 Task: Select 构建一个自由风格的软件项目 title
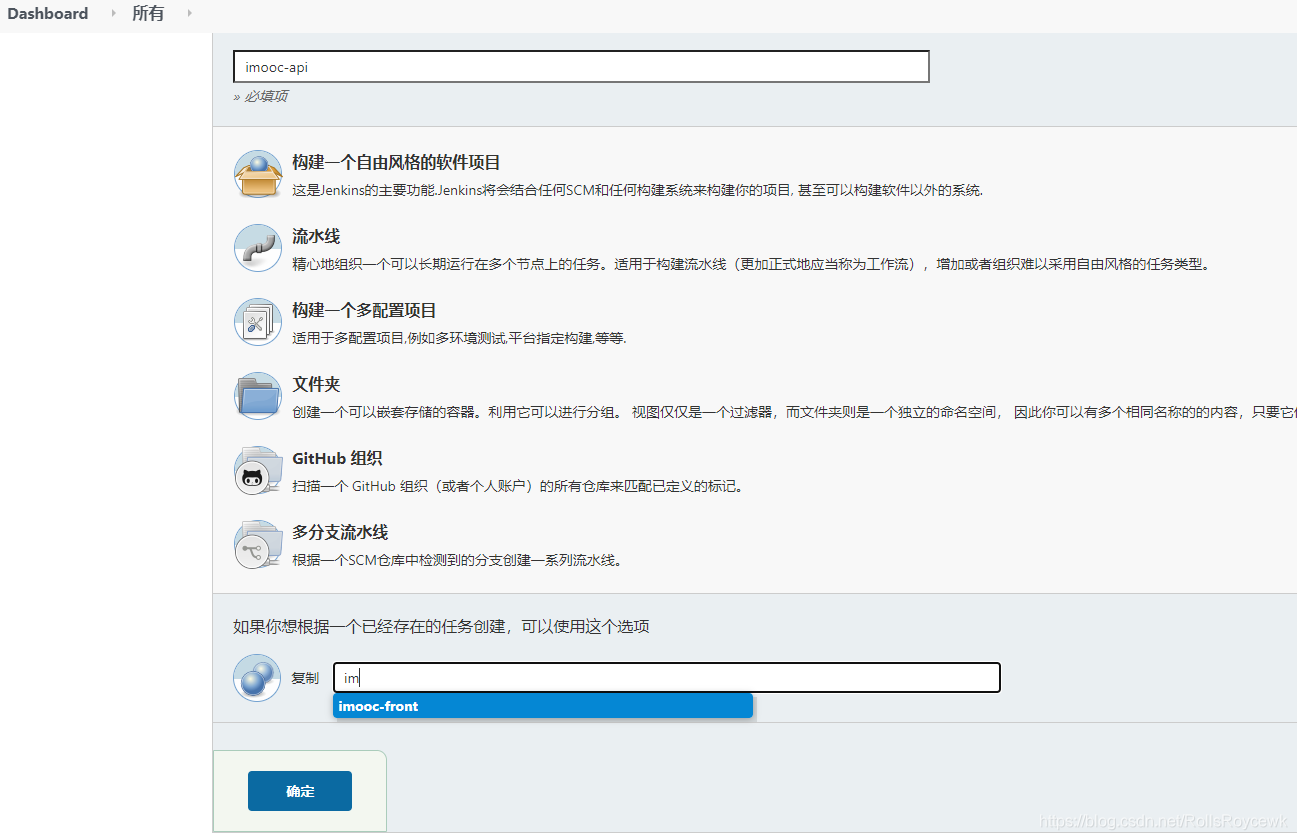pyautogui.click(x=396, y=163)
